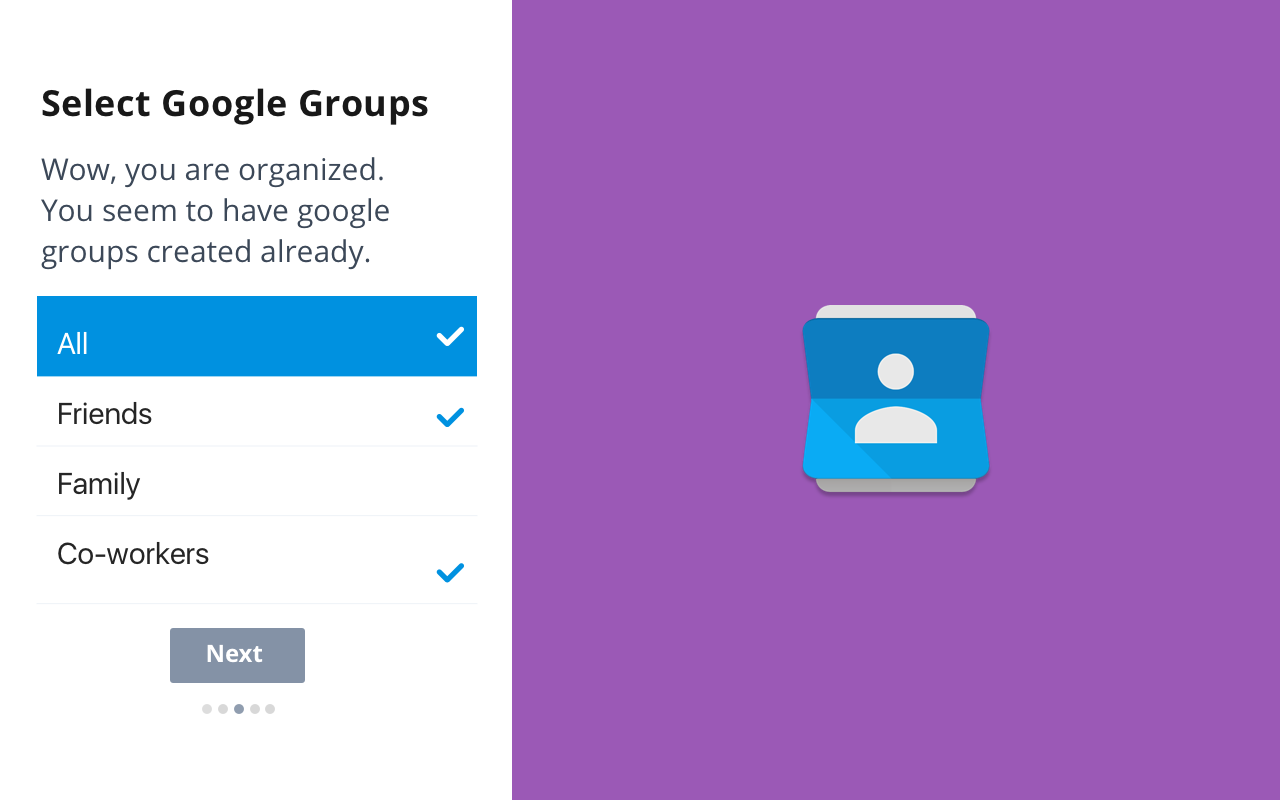Select the All groups label
This screenshot has height=800, width=1280.
coord(73,343)
